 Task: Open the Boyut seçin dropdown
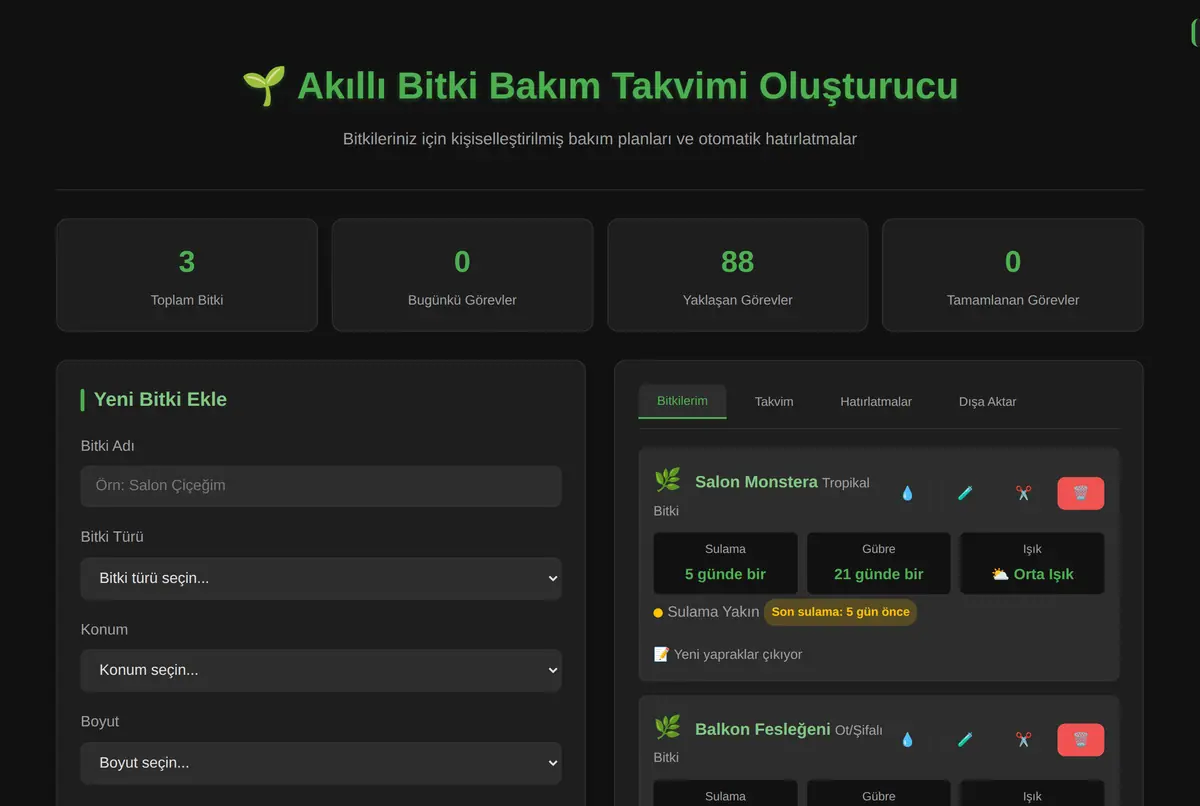click(x=321, y=762)
